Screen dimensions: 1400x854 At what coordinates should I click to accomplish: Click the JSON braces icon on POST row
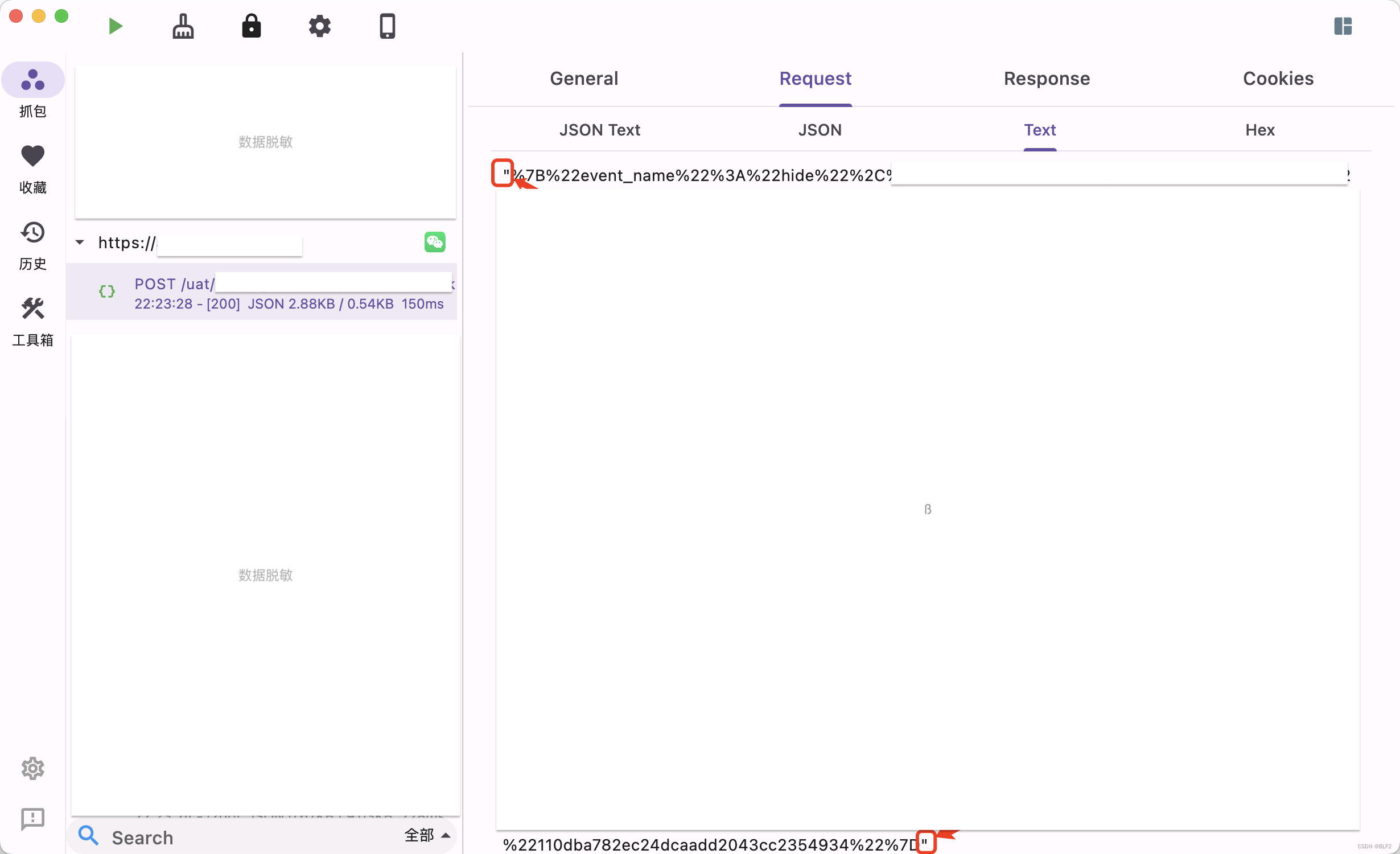coord(107,291)
